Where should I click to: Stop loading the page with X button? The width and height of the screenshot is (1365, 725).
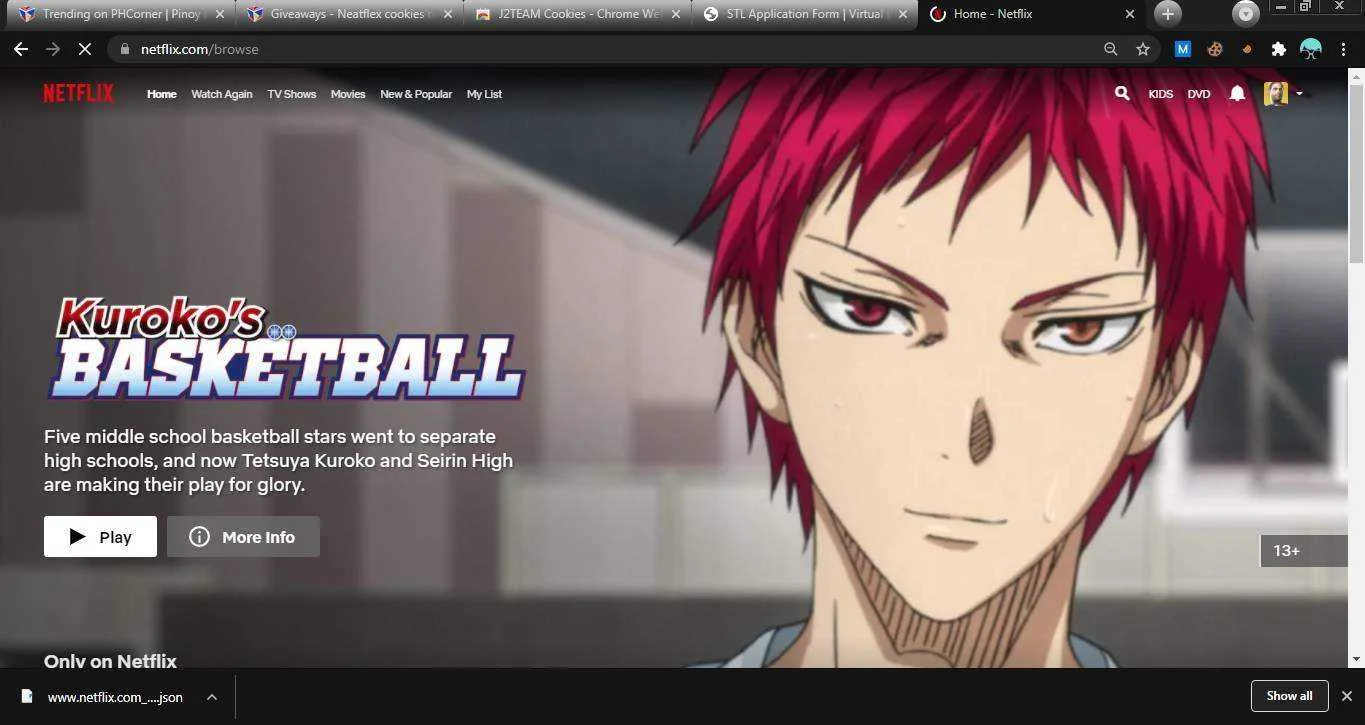point(86,49)
